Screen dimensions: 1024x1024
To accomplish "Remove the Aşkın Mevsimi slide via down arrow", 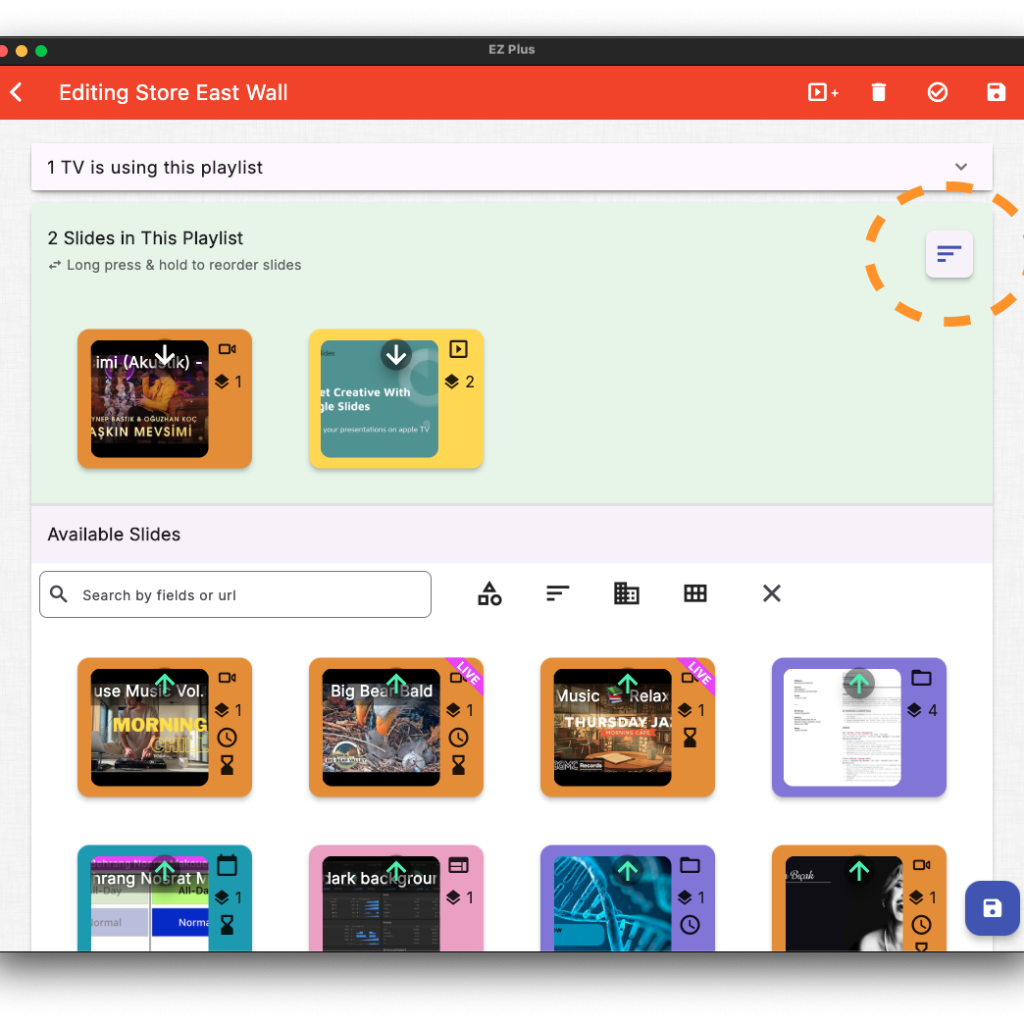I will point(165,355).
